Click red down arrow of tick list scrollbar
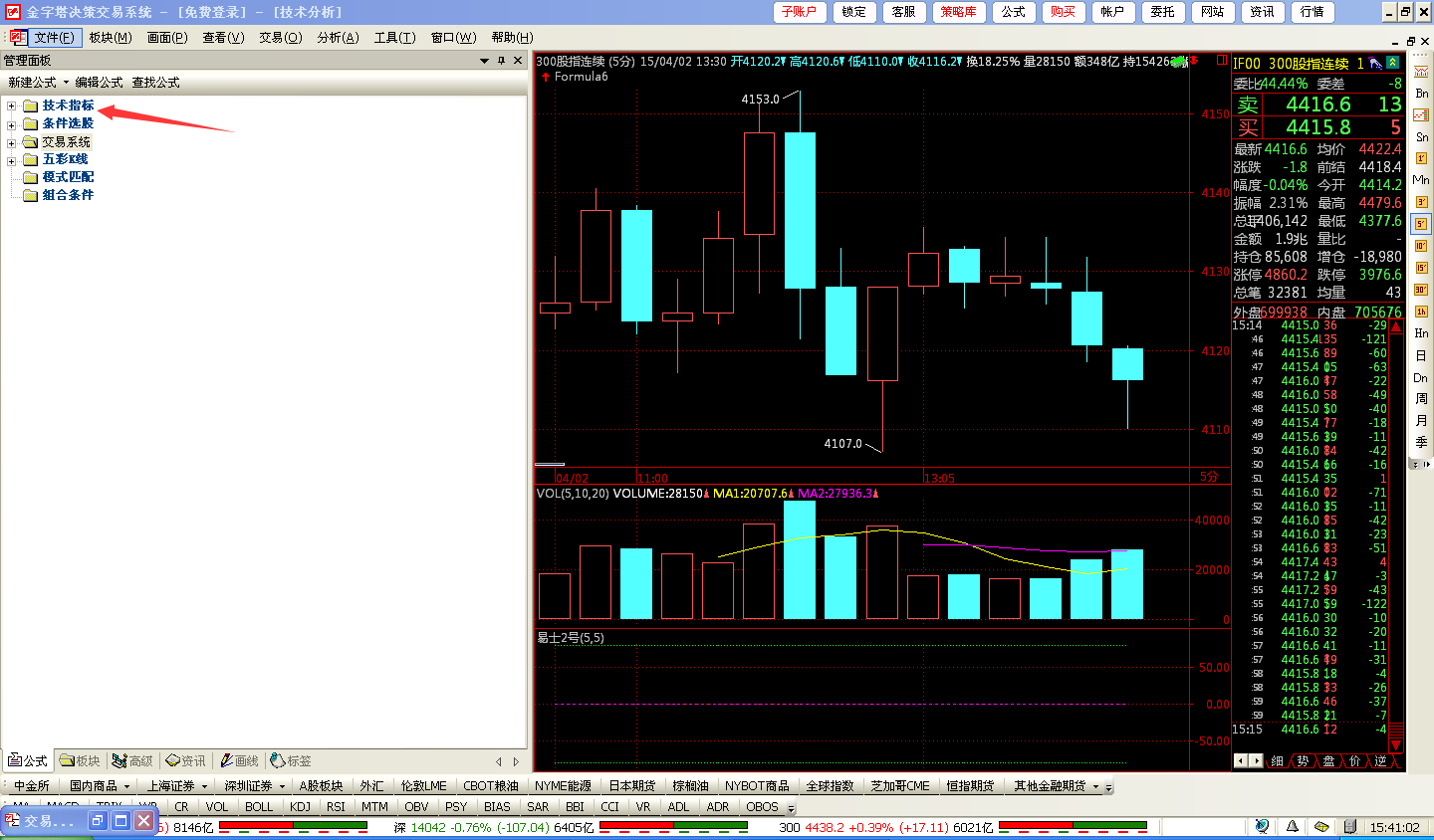Image resolution: width=1434 pixels, height=840 pixels. [1396, 744]
